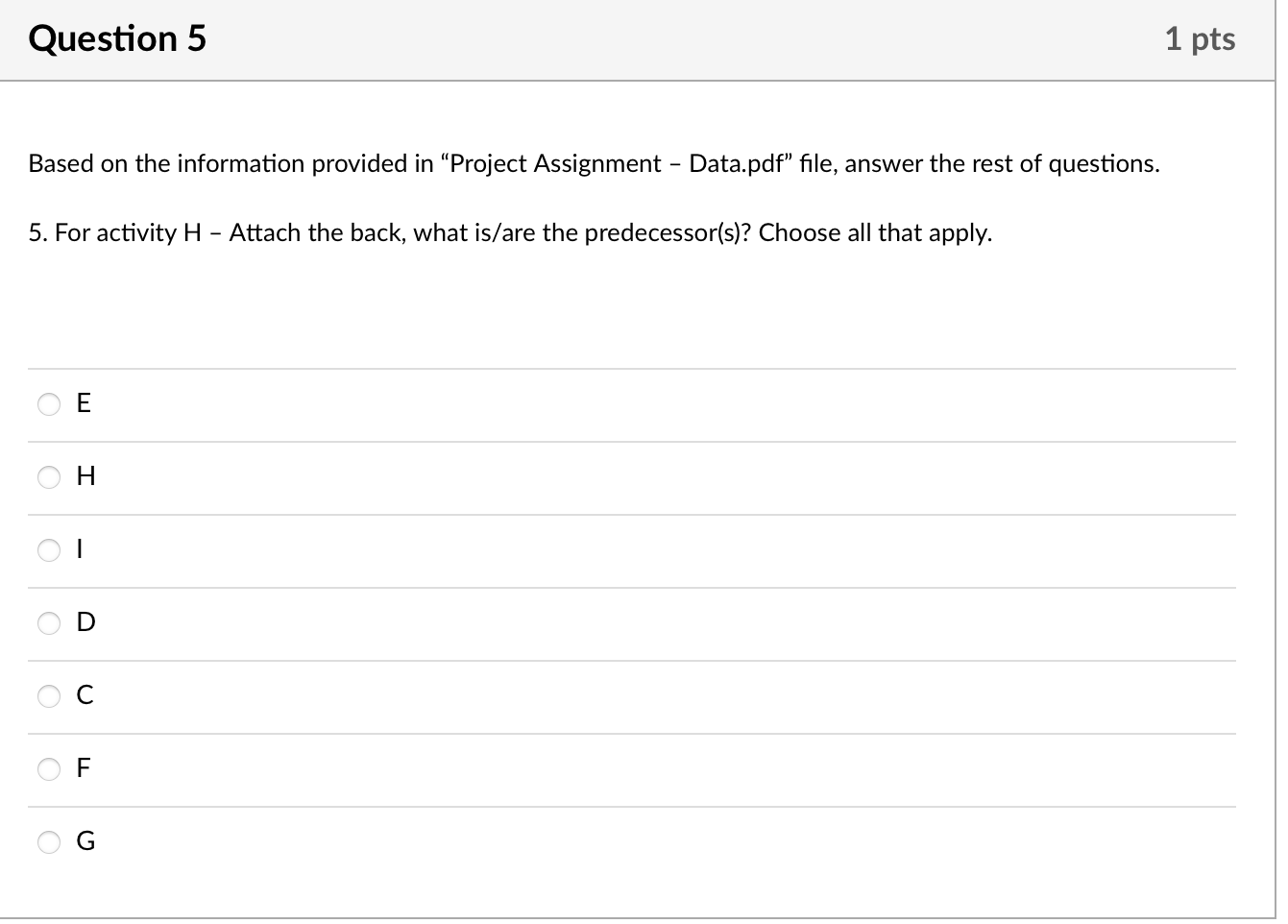
Task: Select the radio button for option H
Action: coord(48,477)
